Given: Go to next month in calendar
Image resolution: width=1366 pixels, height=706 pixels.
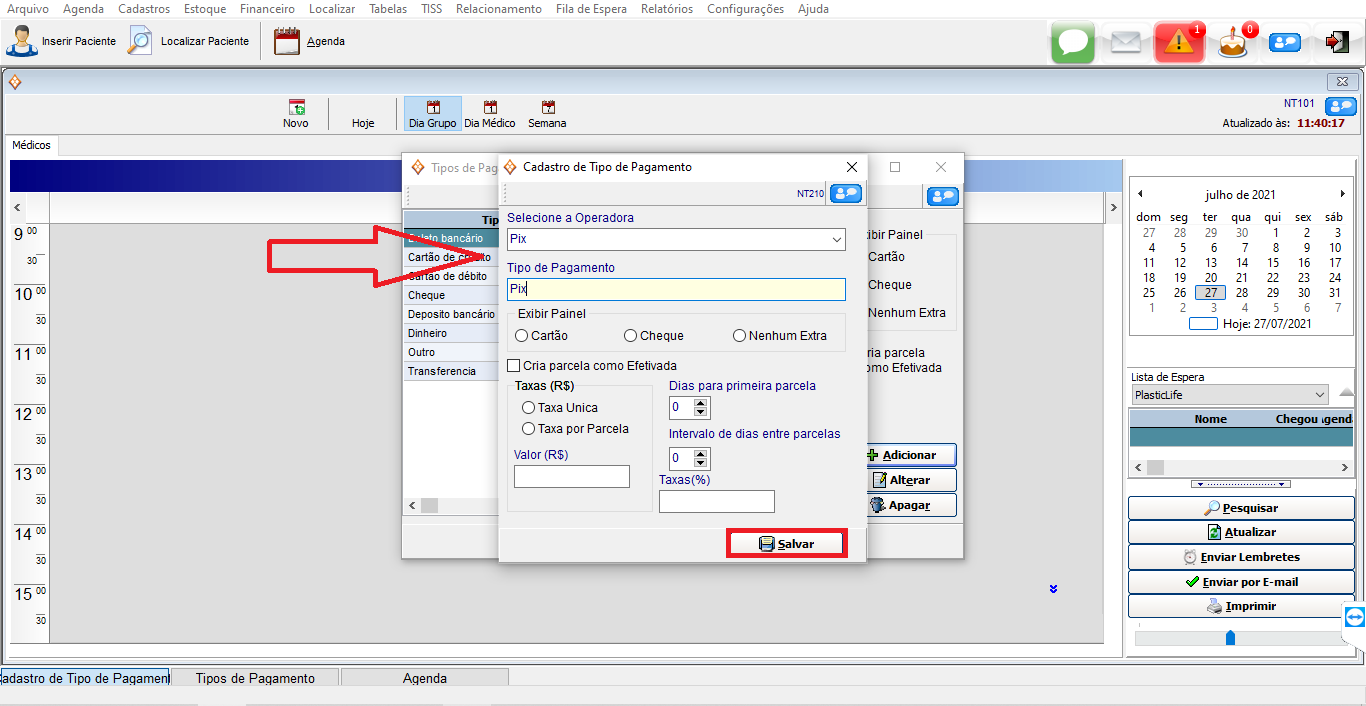Looking at the screenshot, I should pos(1343,194).
